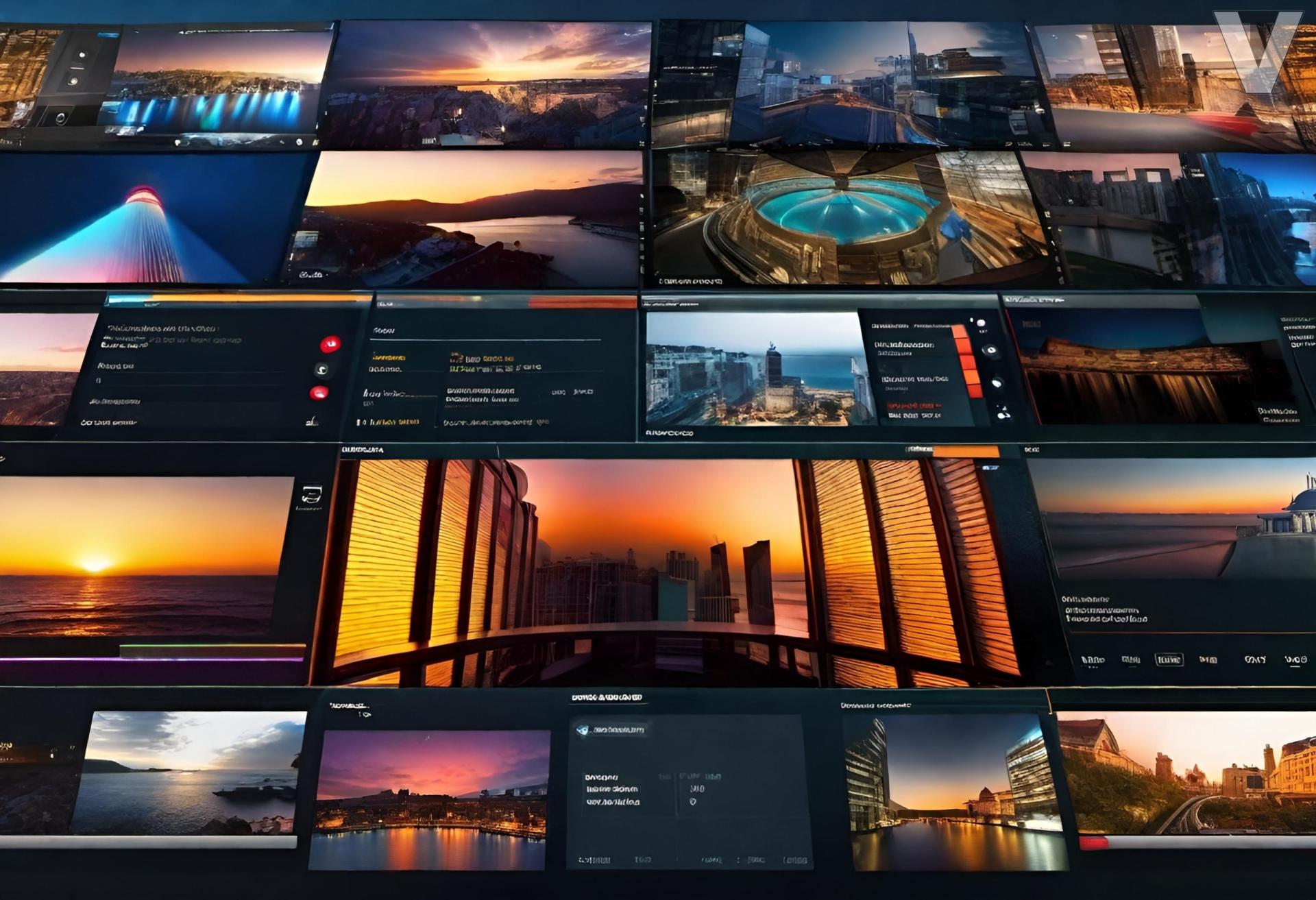Open the dramatic sunset over rocky cliffs thumbnail
Image resolution: width=1316 pixels, height=900 pixels.
coord(485,84)
